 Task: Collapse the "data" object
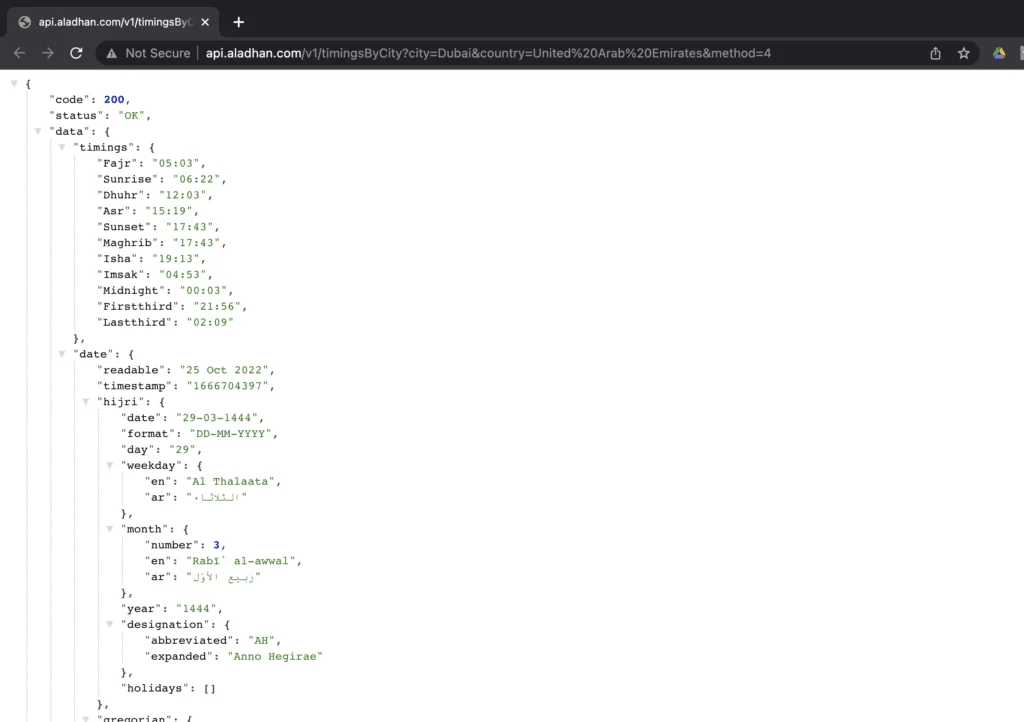38,131
